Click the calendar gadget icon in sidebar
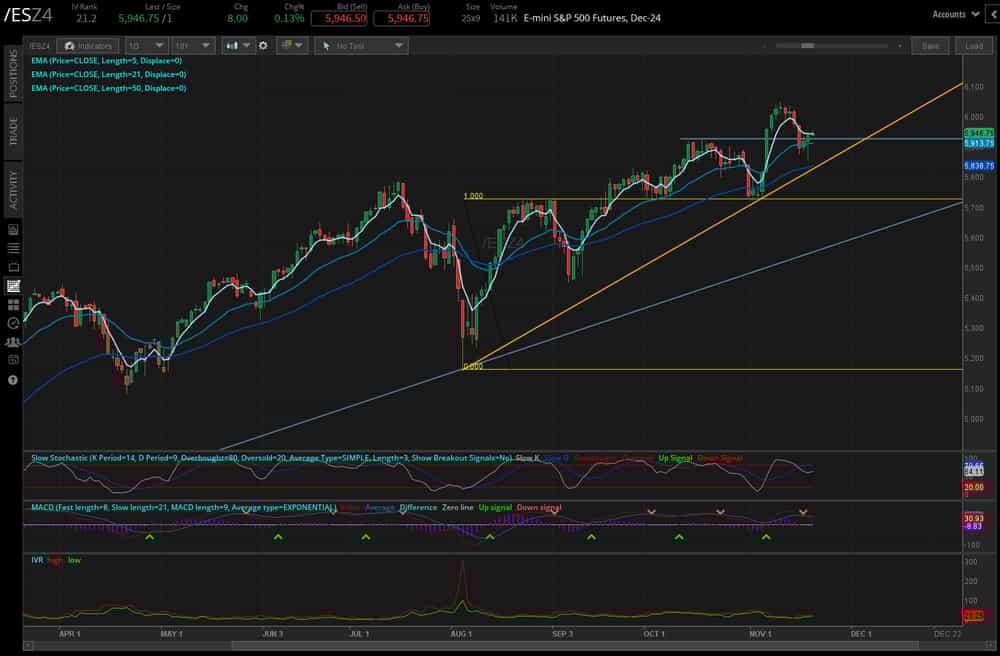The image size is (1000, 656). [x=13, y=360]
